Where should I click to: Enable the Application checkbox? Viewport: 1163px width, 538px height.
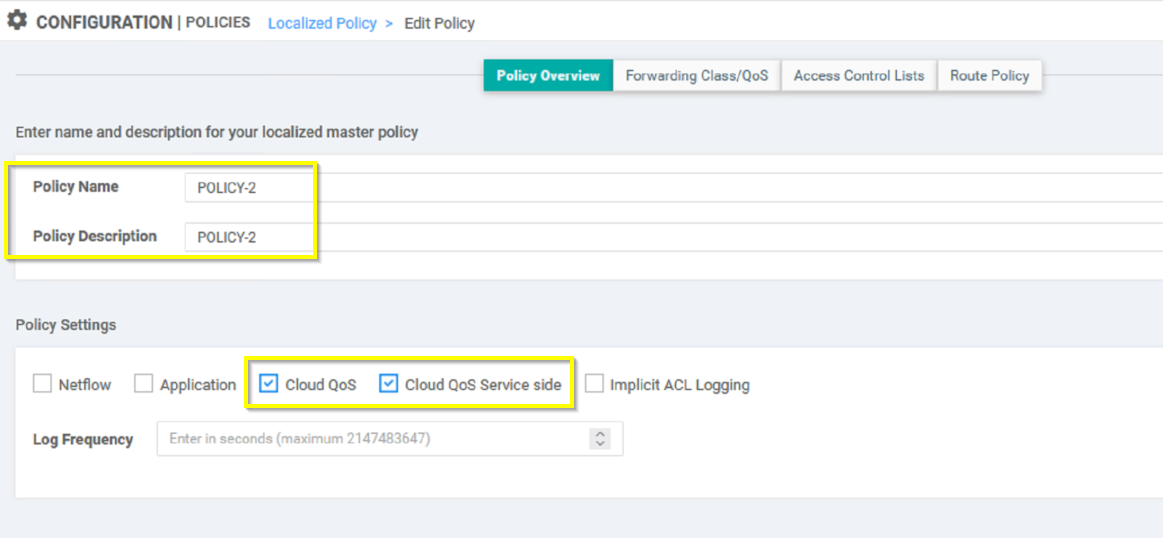144,384
